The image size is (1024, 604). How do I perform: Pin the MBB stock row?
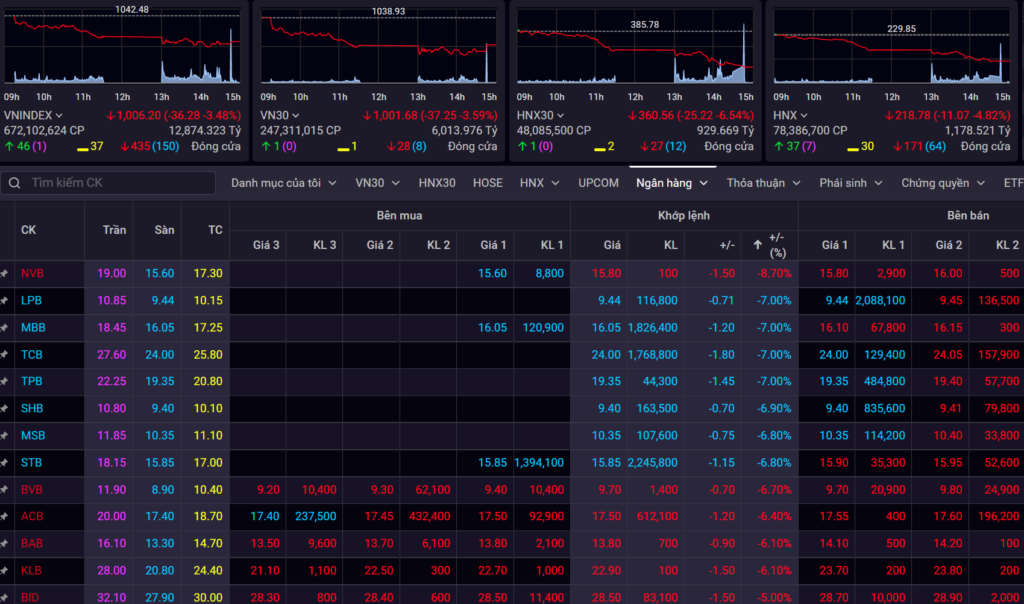pos(5,327)
